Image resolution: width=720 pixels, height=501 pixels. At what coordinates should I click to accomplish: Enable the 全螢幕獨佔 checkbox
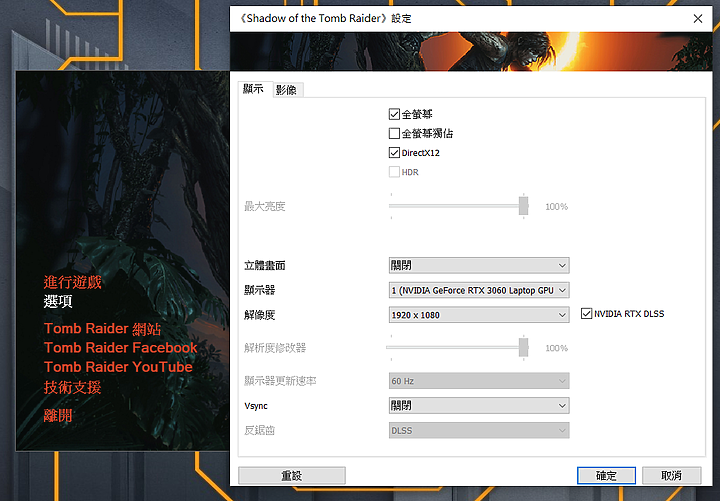[394, 133]
